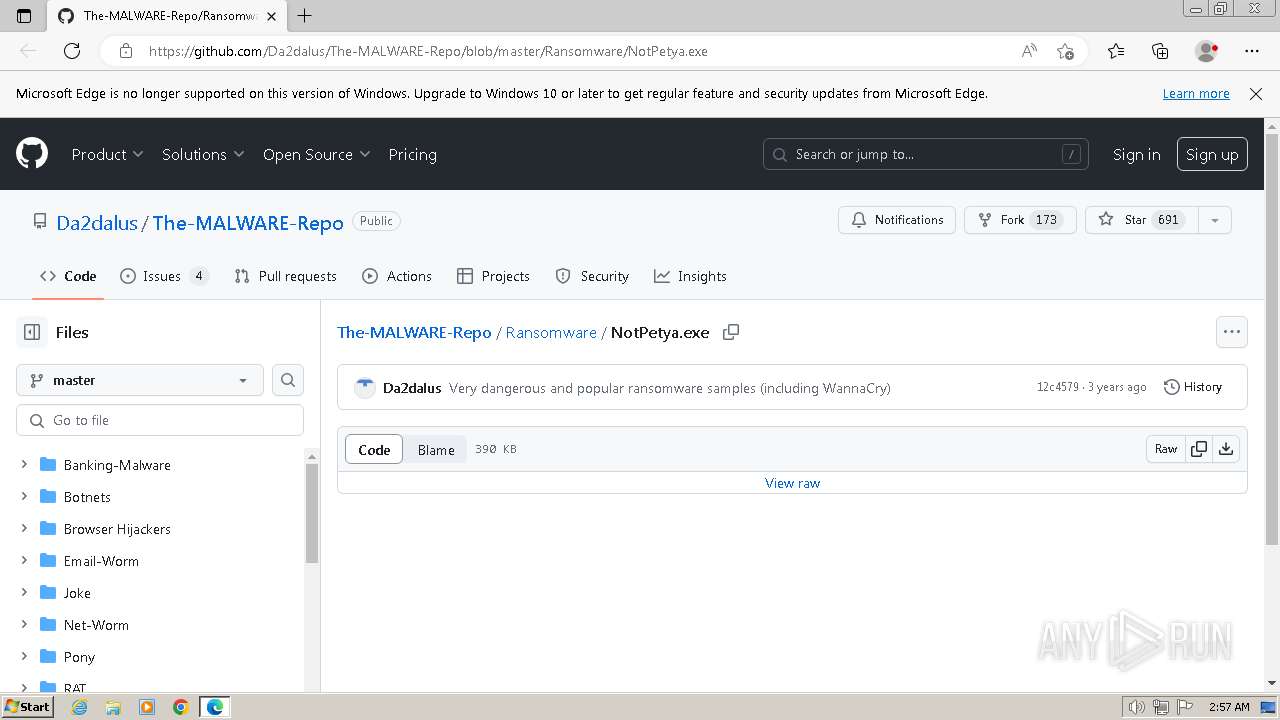Copy file path icon next to NotPetya.exe
This screenshot has width=1280, height=720.
coord(731,332)
